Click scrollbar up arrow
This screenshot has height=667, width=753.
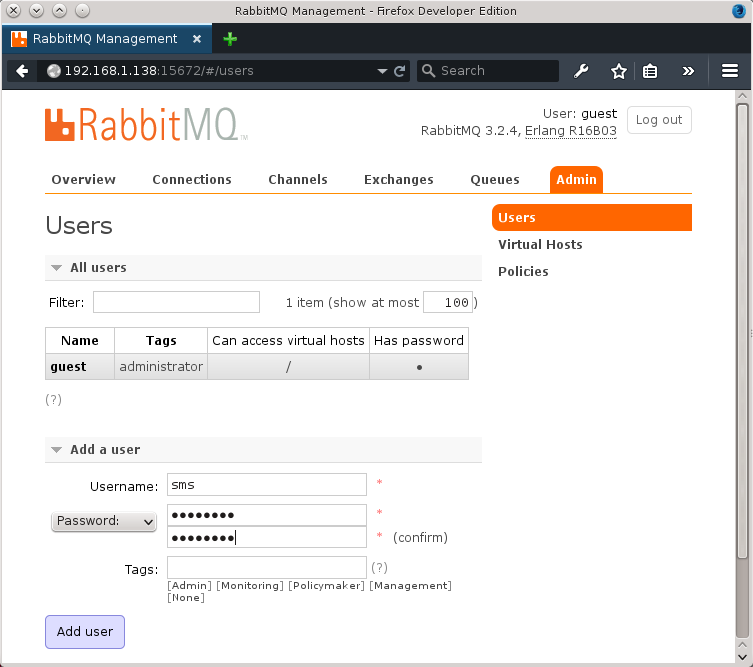[742, 96]
